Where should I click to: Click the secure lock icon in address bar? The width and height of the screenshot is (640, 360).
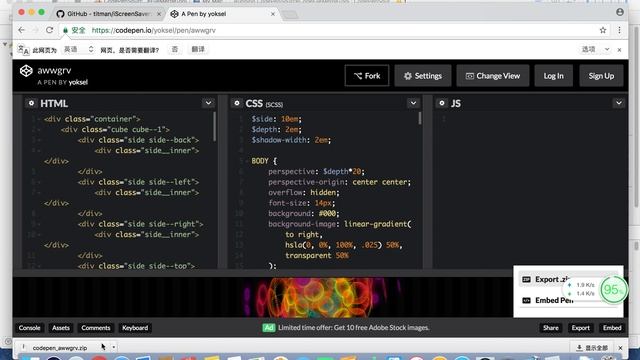click(x=65, y=30)
